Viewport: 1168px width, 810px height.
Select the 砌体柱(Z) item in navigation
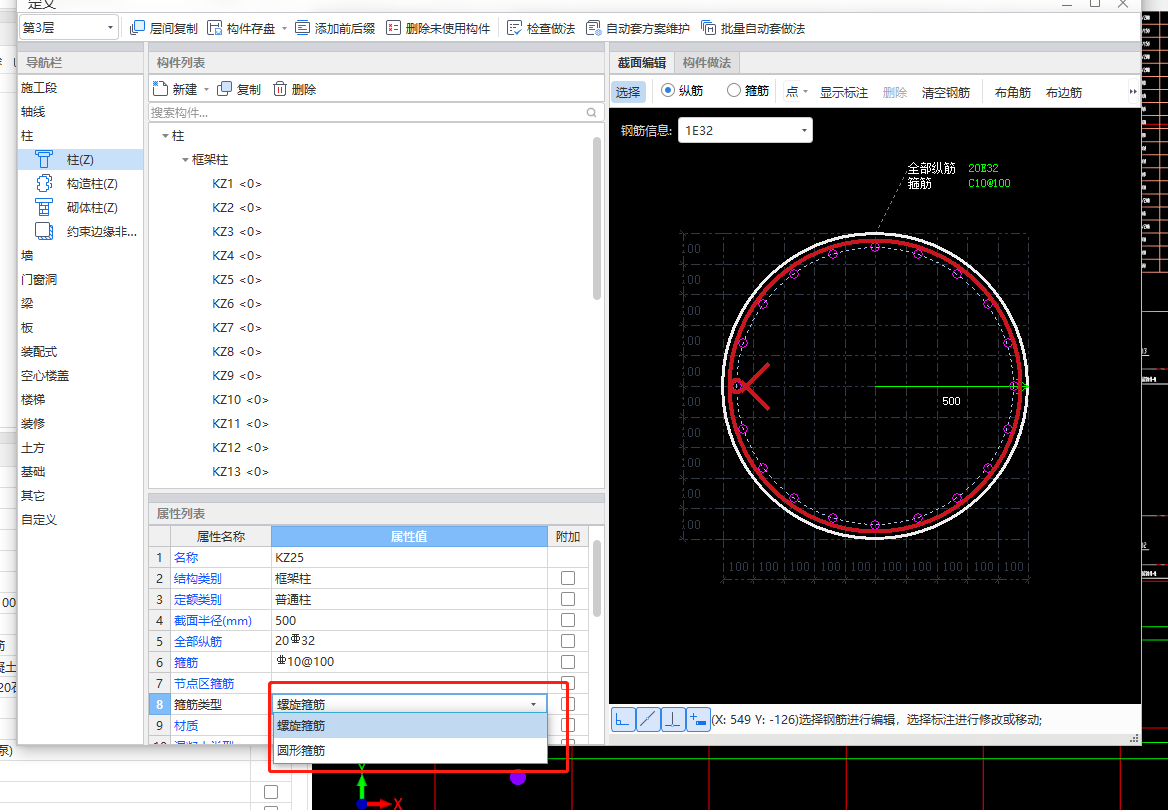pyautogui.click(x=80, y=207)
